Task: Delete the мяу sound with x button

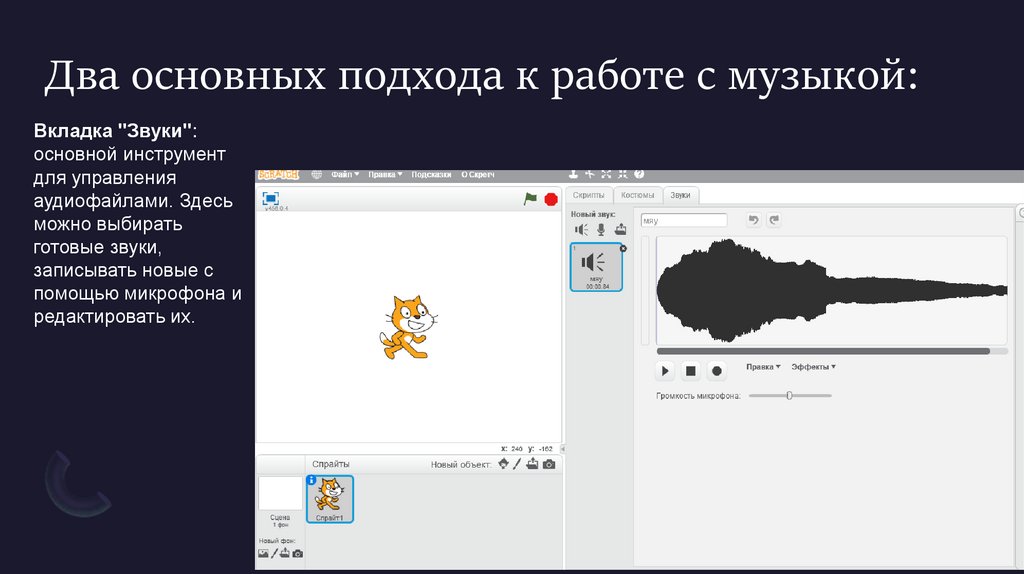Action: click(x=623, y=248)
